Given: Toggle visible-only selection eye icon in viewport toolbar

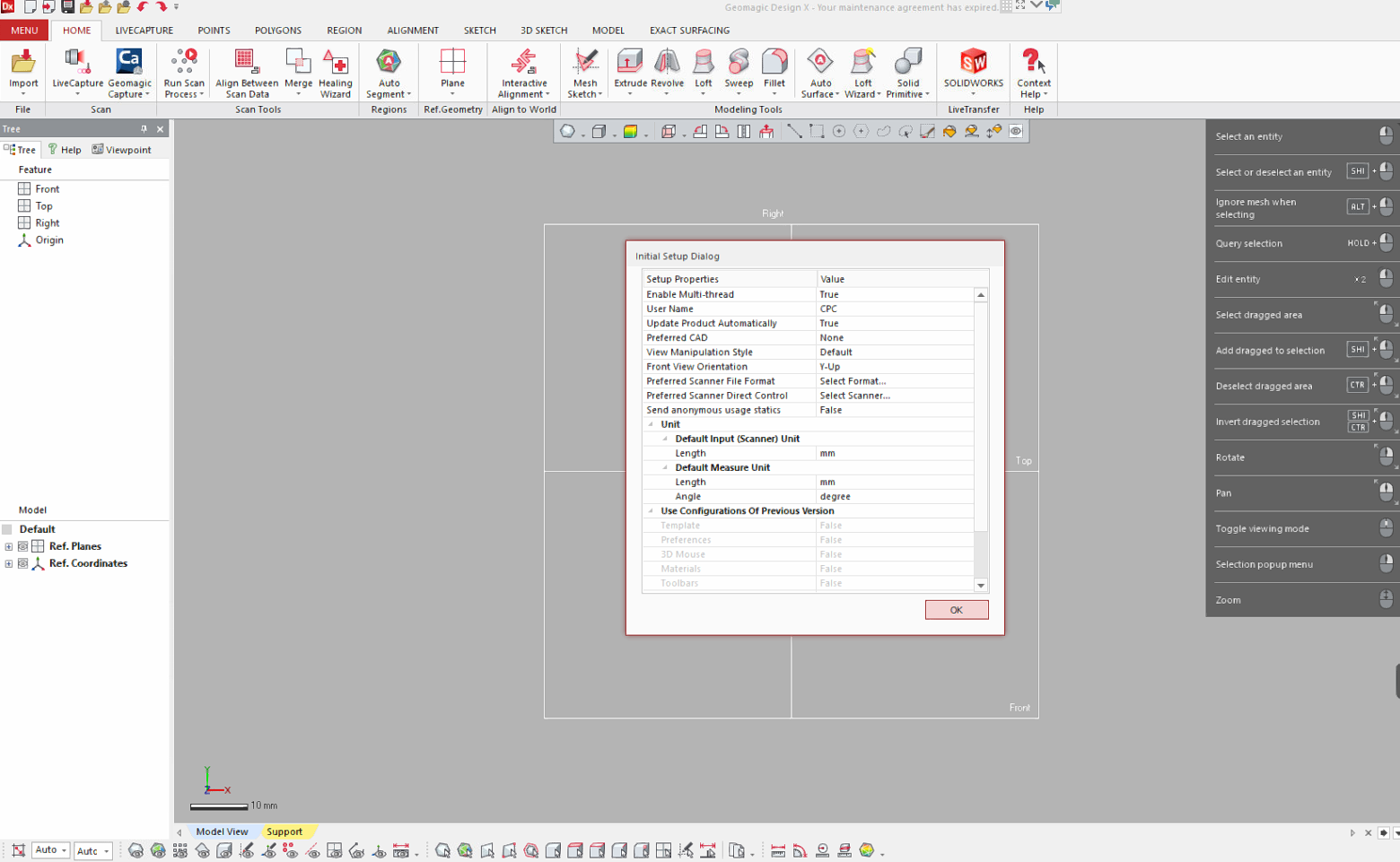Looking at the screenshot, I should (x=1016, y=131).
